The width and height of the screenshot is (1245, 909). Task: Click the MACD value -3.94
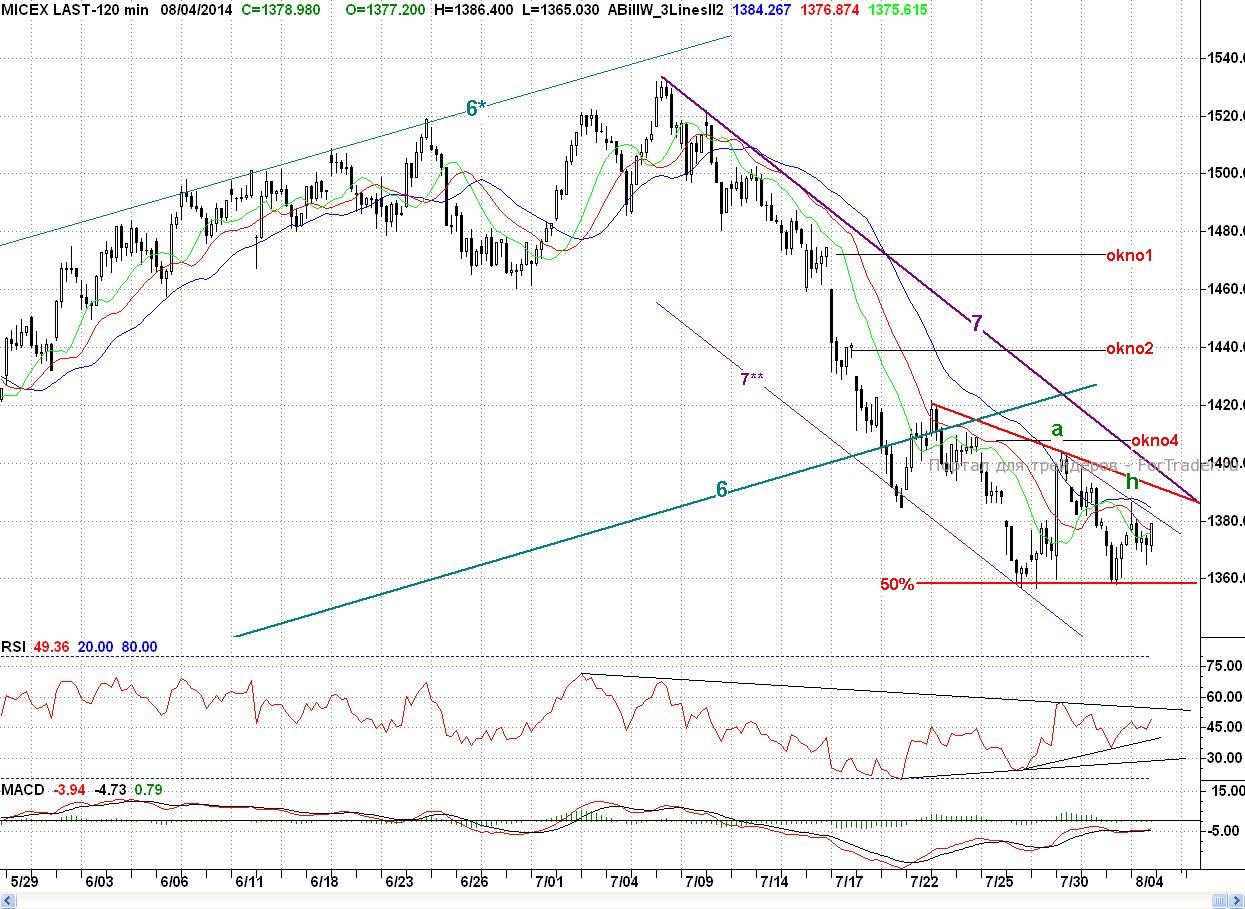click(68, 790)
